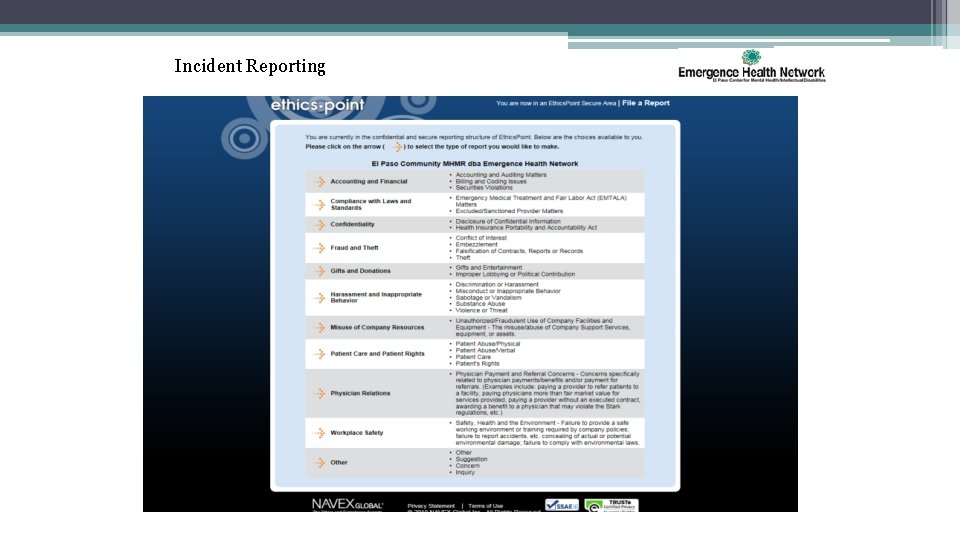Image resolution: width=960 pixels, height=540 pixels.
Task: Click the TRUSTe certified privacy badge
Action: (611, 505)
